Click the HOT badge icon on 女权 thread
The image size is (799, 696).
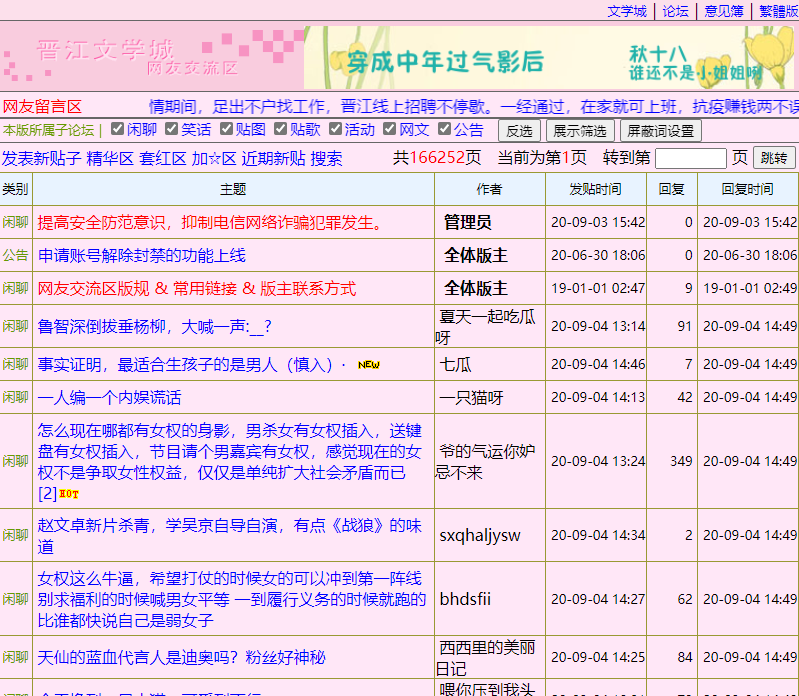[x=69, y=494]
